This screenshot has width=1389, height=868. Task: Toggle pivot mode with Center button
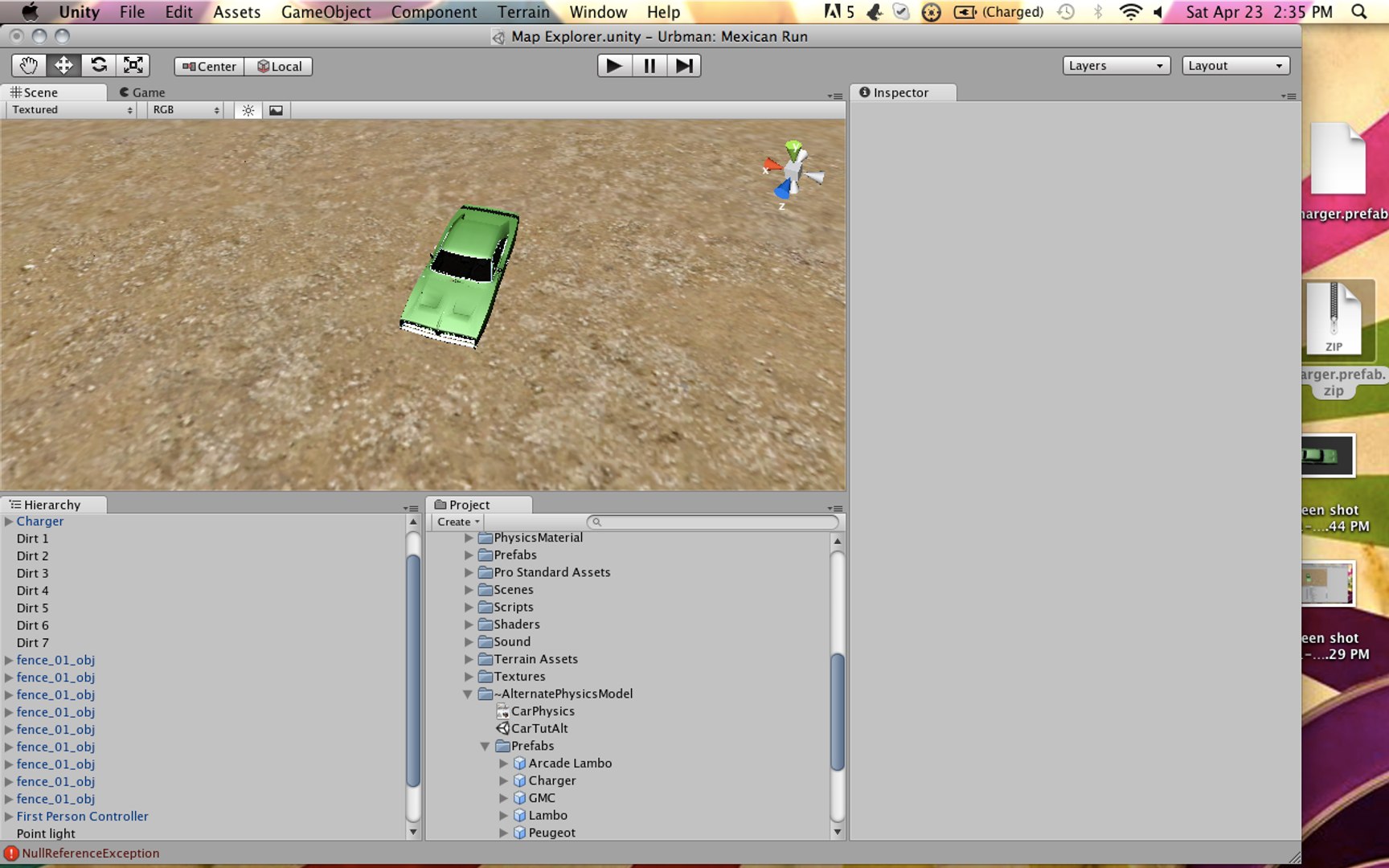click(x=209, y=67)
